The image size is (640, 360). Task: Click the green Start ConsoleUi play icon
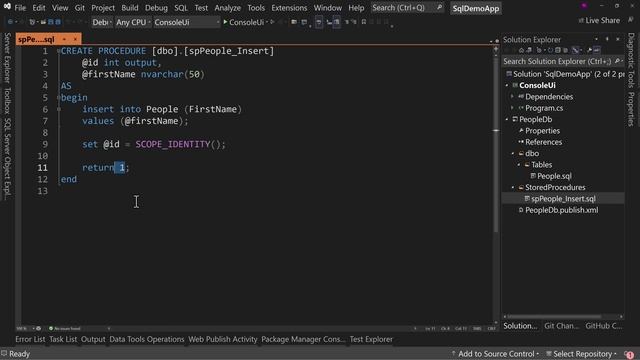225,22
